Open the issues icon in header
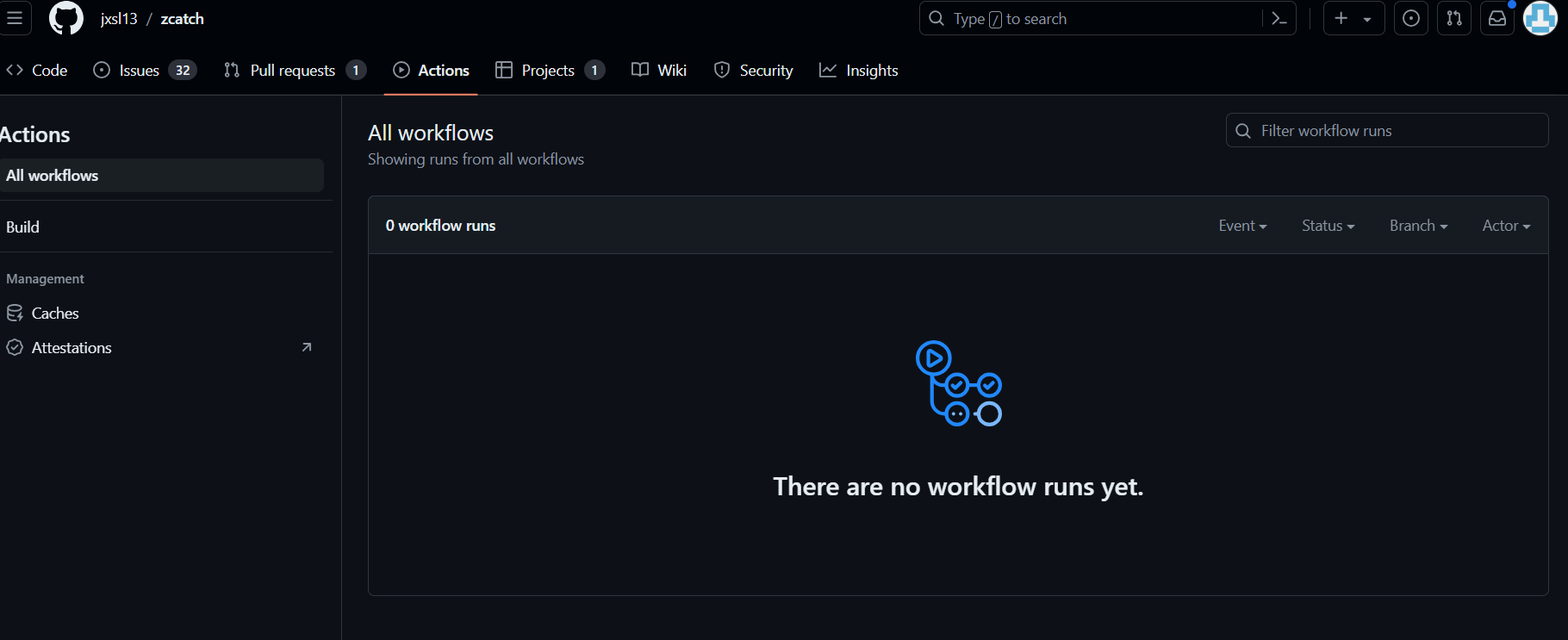 point(1411,19)
